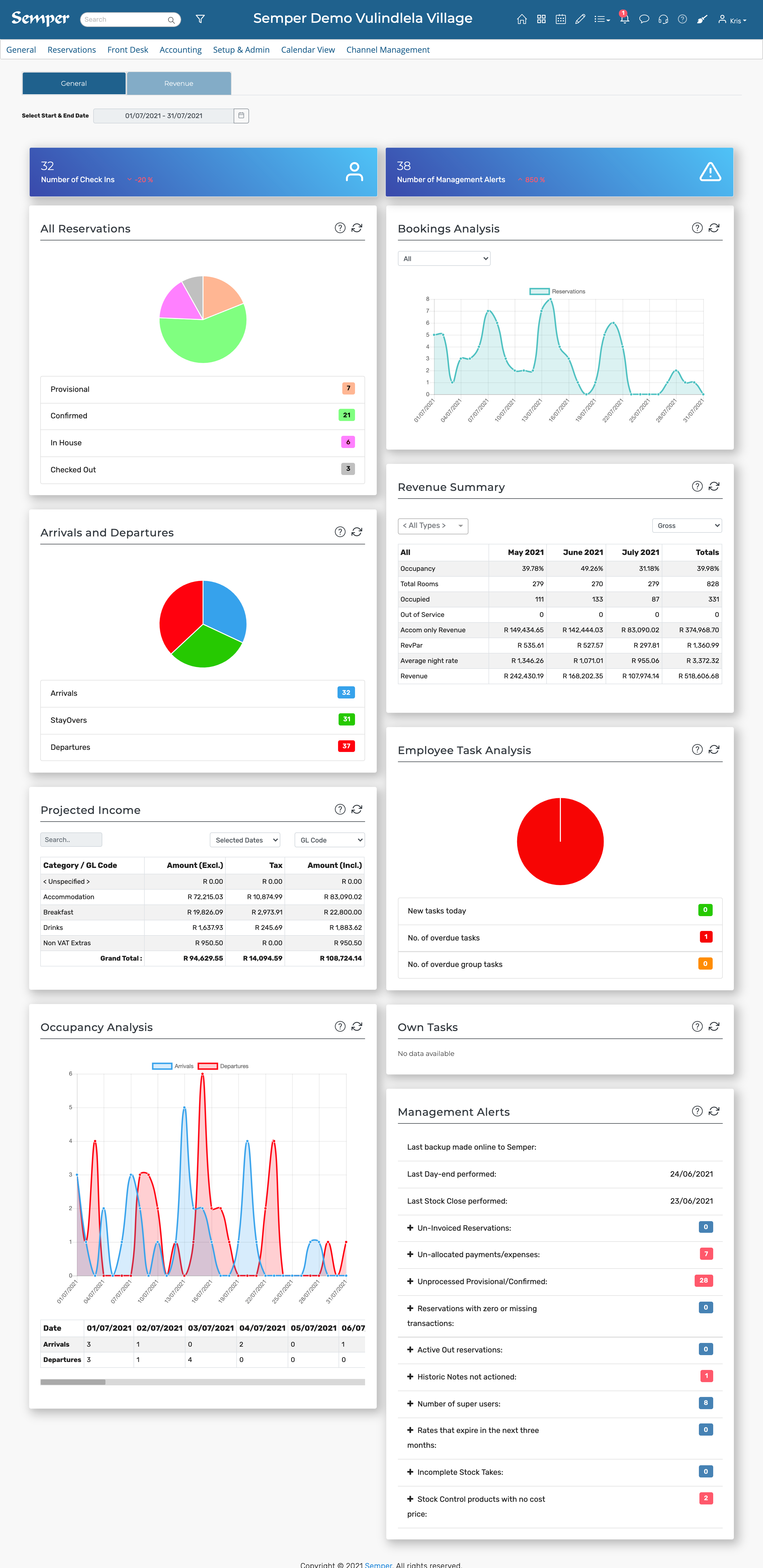This screenshot has width=763, height=1568.
Task: Toggle the Reservations legend in Bookings chart
Action: tap(557, 292)
